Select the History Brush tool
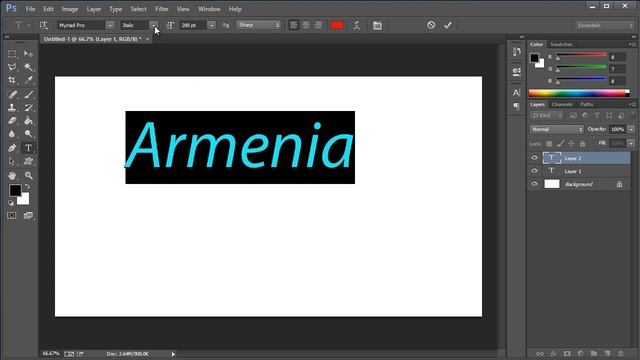 click(x=28, y=108)
